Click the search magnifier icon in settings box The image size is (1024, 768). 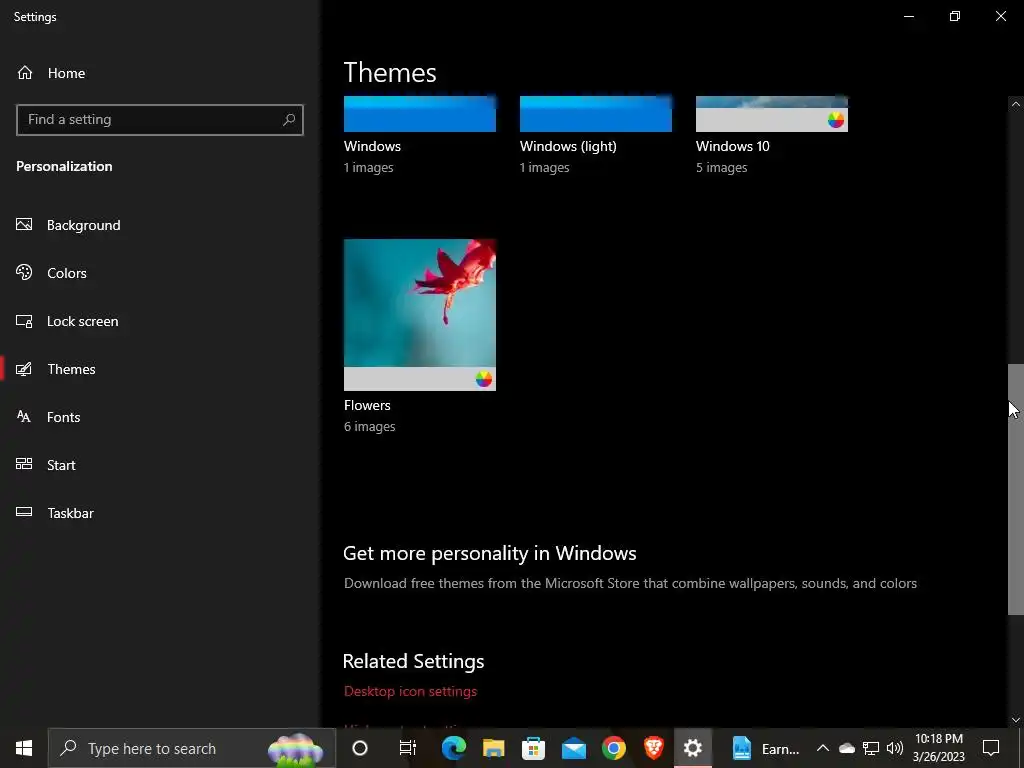click(289, 120)
